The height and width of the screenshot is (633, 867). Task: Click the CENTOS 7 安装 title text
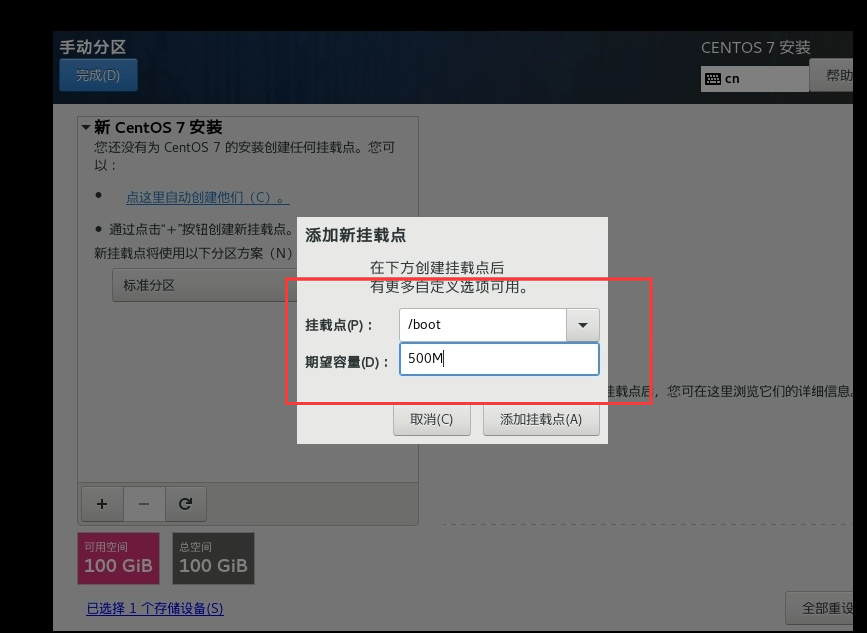coord(756,48)
